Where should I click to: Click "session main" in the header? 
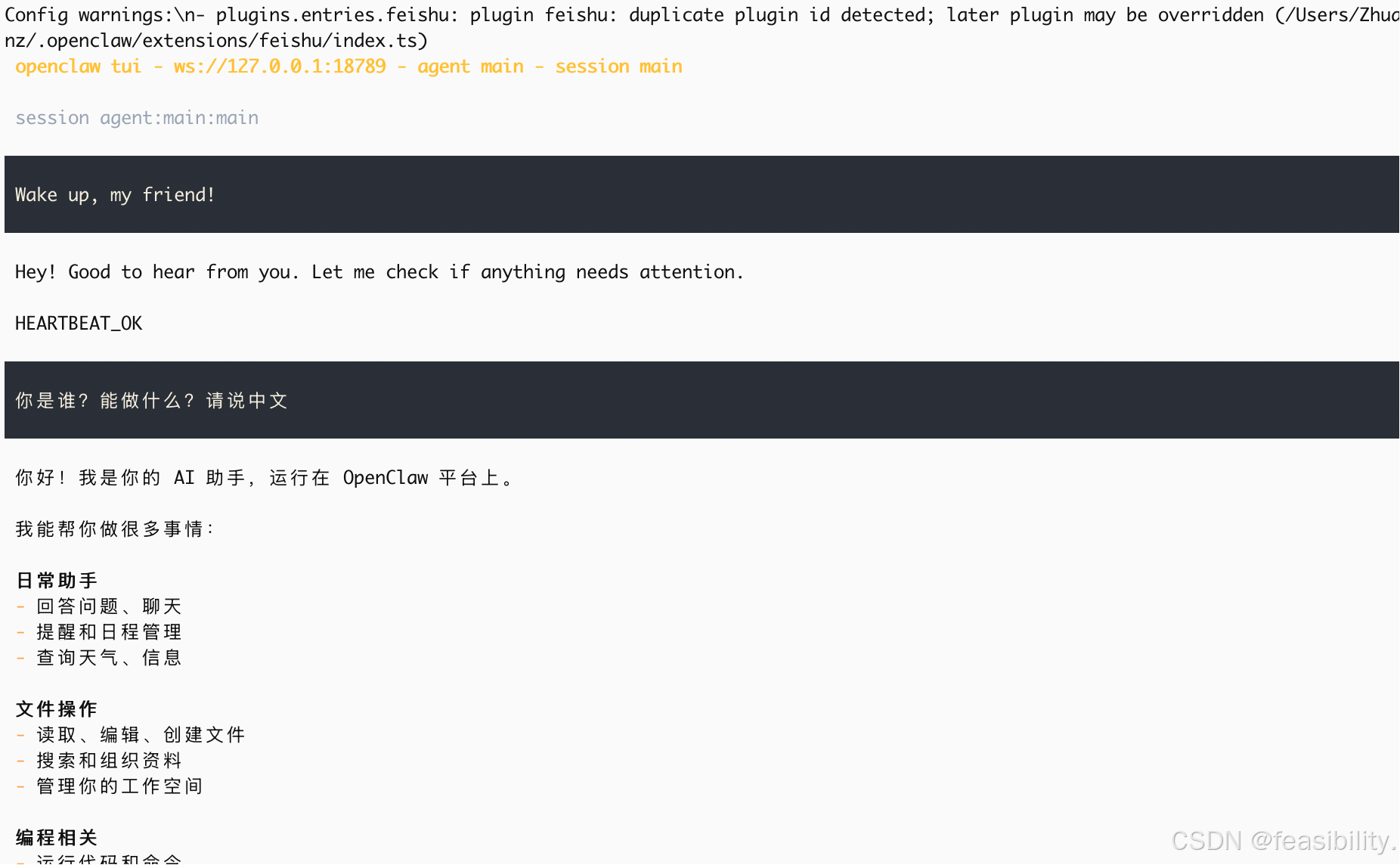pyautogui.click(x=618, y=67)
